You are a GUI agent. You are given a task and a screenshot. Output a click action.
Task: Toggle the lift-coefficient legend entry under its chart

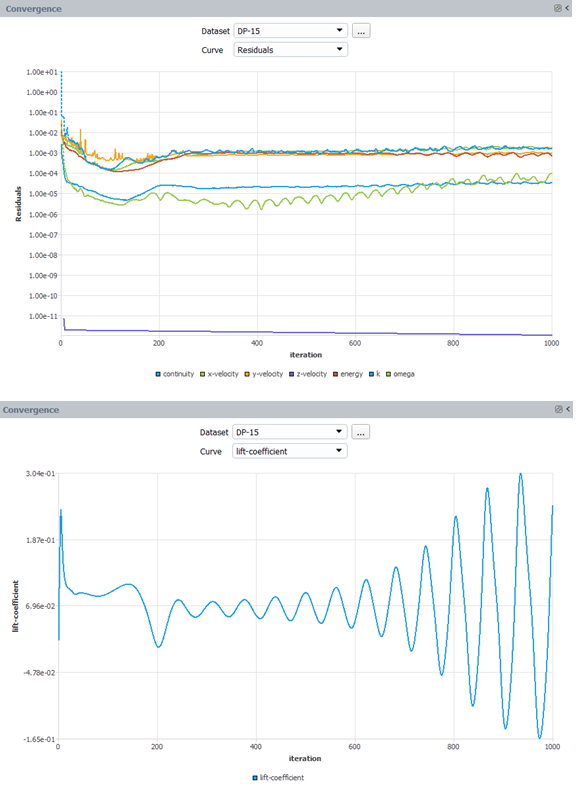click(x=278, y=777)
